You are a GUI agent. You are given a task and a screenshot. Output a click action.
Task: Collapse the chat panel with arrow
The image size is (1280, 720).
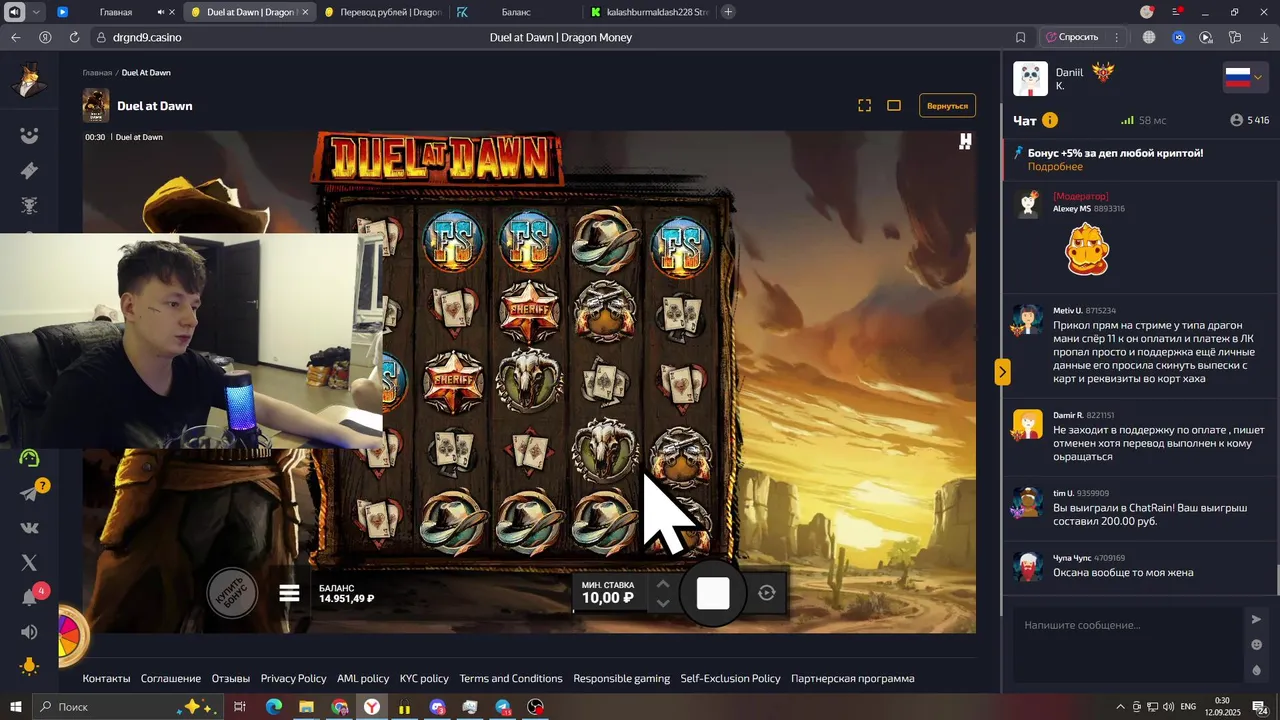(x=1002, y=372)
